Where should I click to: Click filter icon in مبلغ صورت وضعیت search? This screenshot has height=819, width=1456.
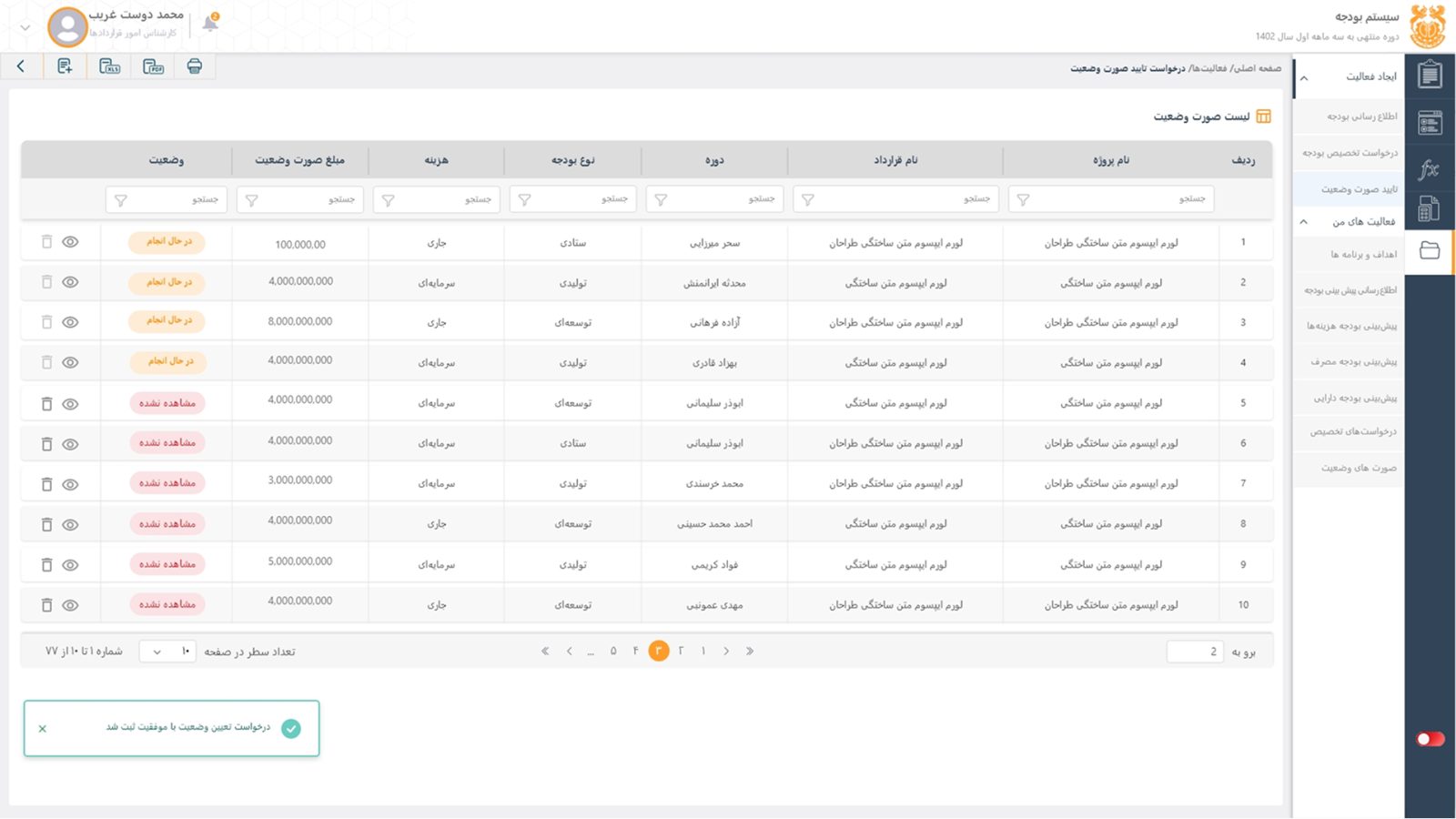pyautogui.click(x=252, y=200)
